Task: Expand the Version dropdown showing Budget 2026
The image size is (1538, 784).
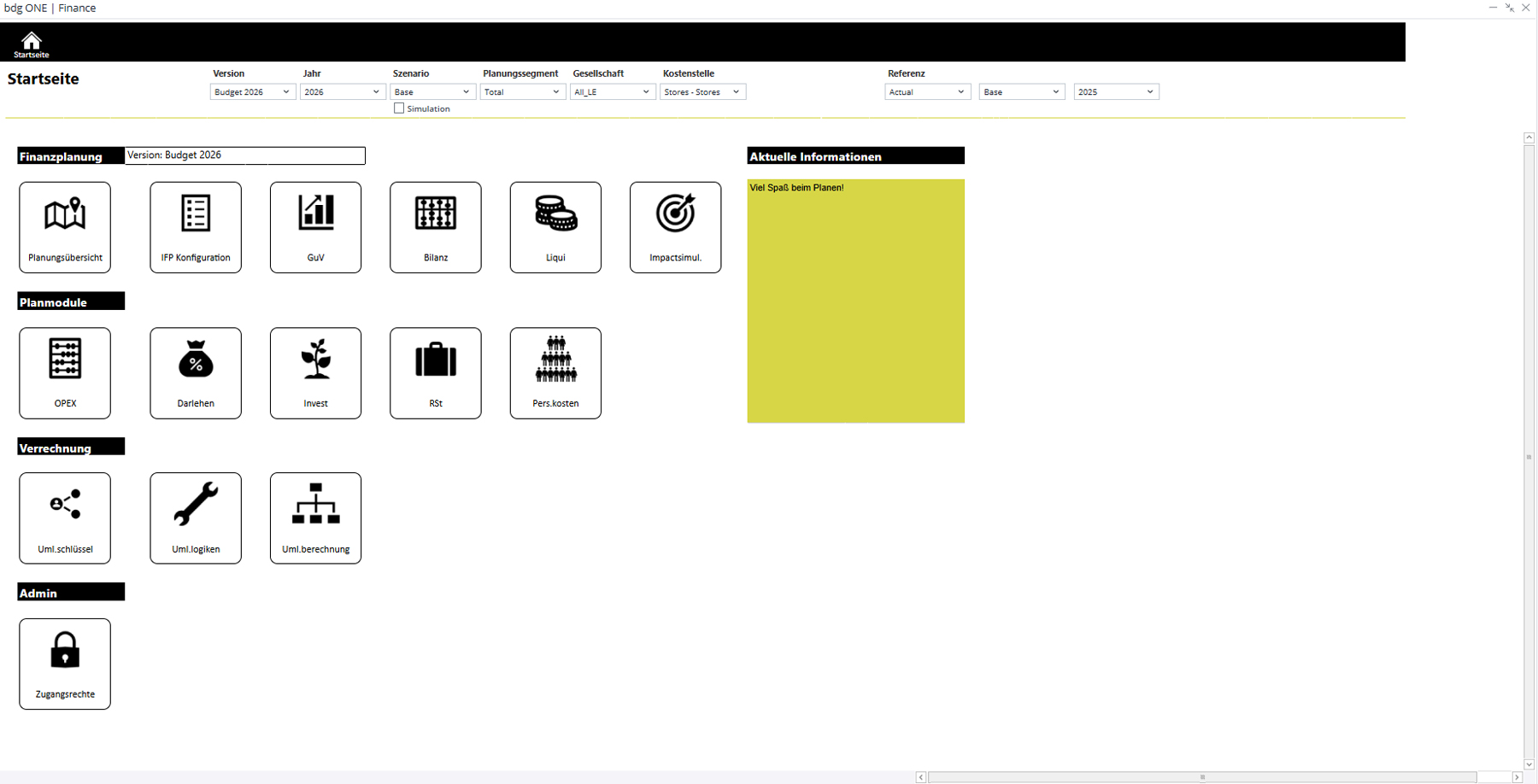Action: tap(253, 92)
